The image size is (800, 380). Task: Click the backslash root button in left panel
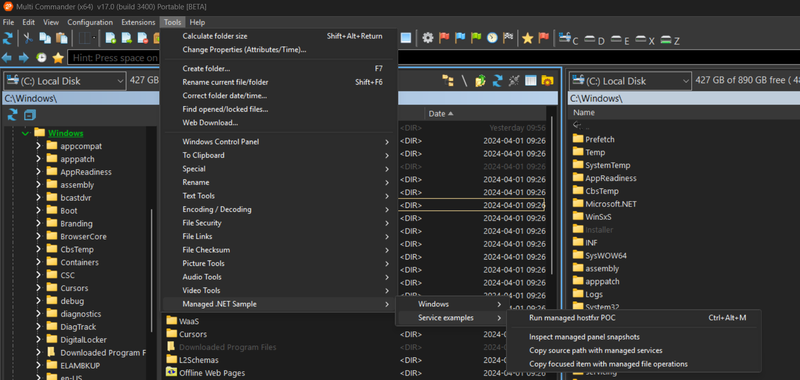click(x=464, y=81)
